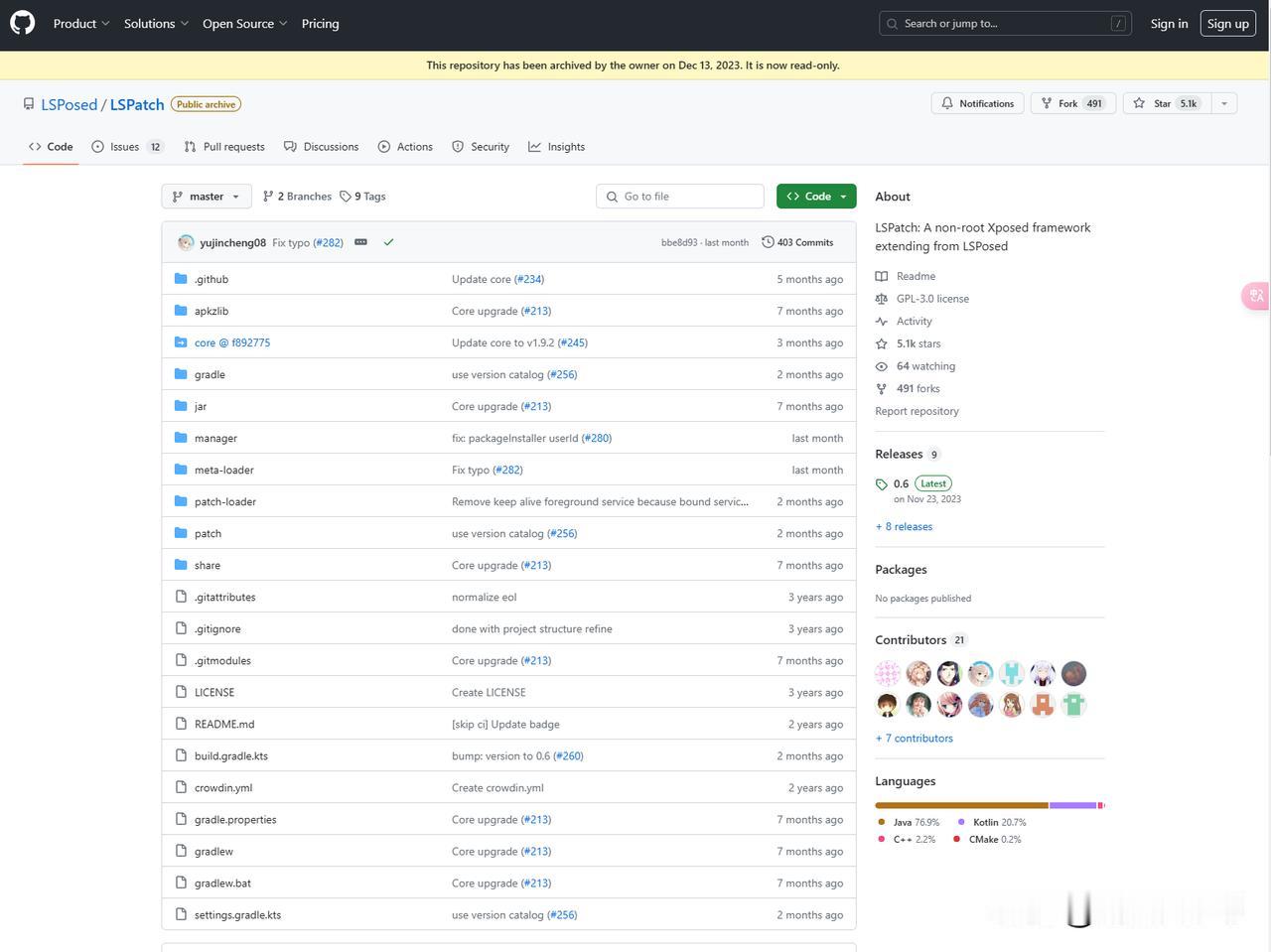The width and height of the screenshot is (1271, 952).
Task: Click the + 7 contributors link
Action: pyautogui.click(x=914, y=739)
